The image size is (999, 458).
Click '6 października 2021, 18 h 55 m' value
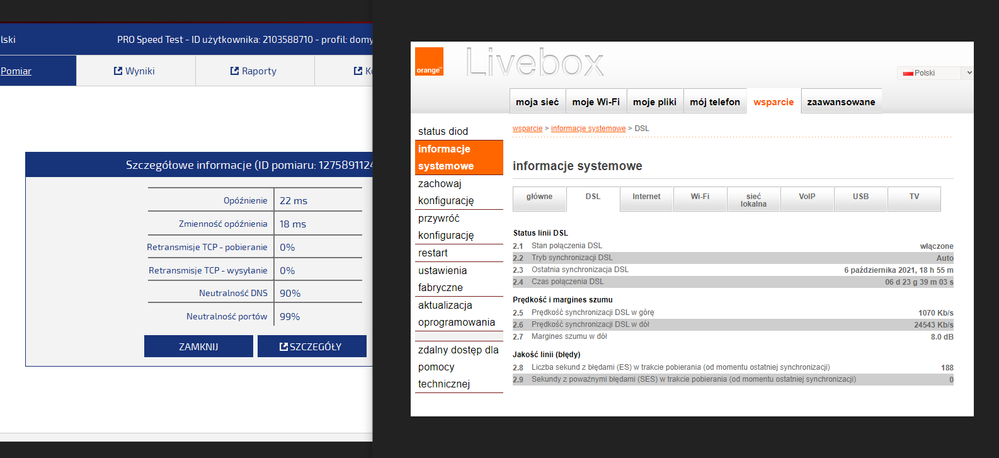[x=898, y=270]
